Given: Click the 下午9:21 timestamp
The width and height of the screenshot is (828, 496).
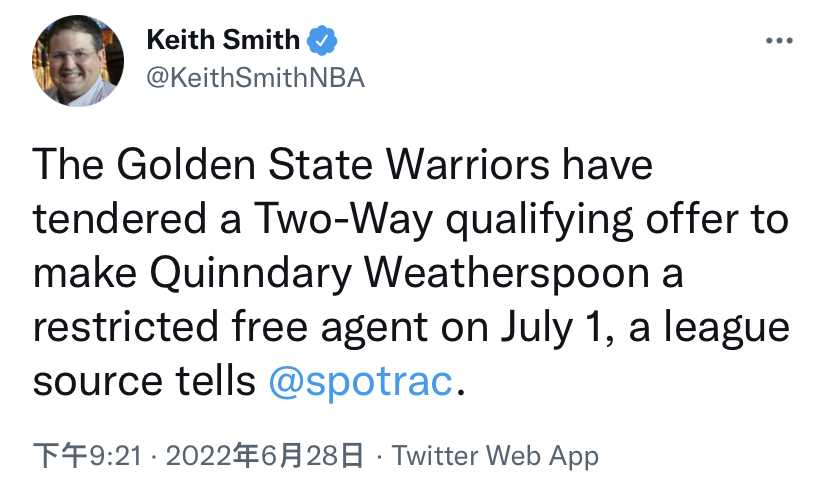Looking at the screenshot, I should [x=88, y=455].
